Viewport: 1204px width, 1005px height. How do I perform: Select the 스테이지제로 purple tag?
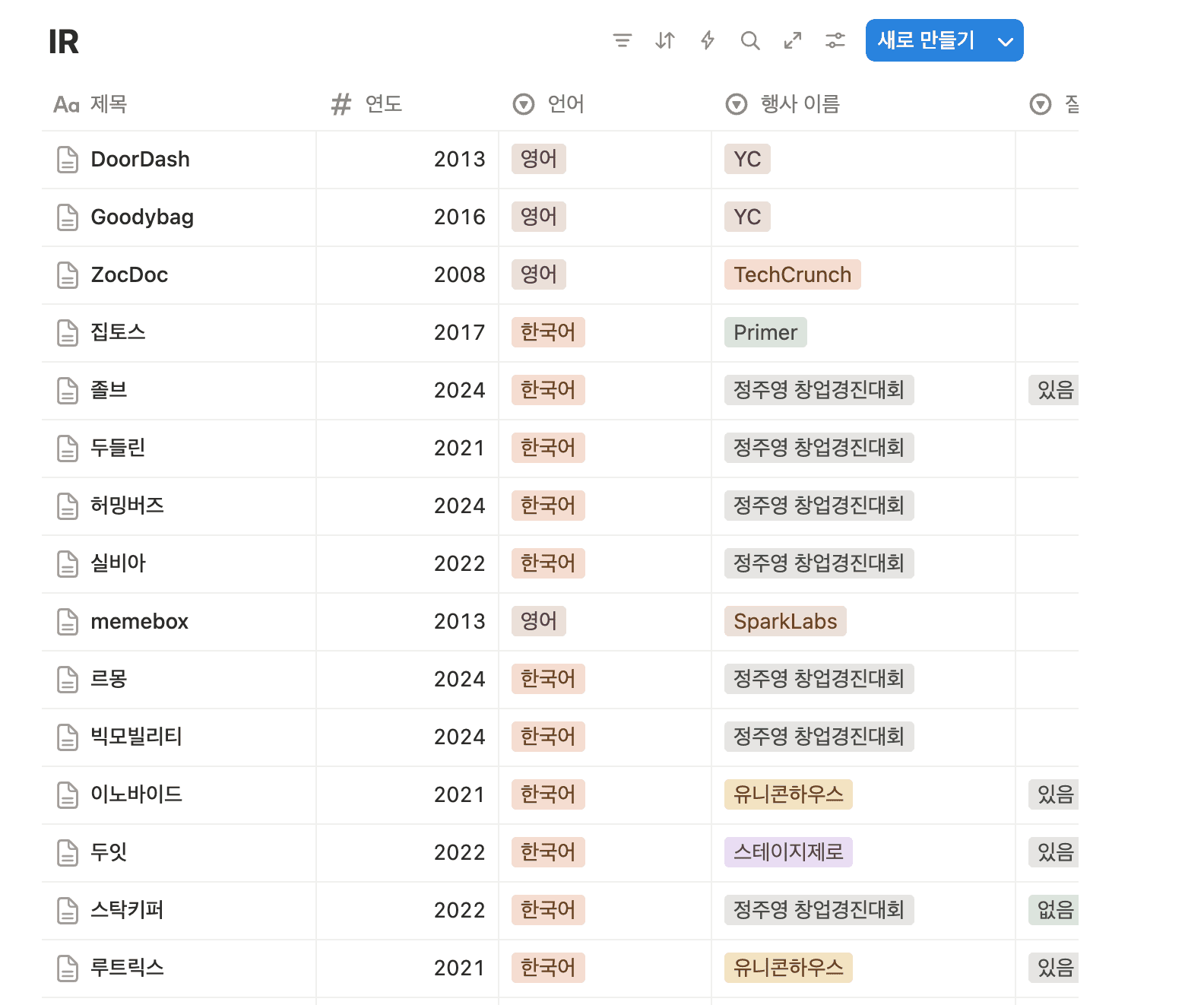pos(788,852)
